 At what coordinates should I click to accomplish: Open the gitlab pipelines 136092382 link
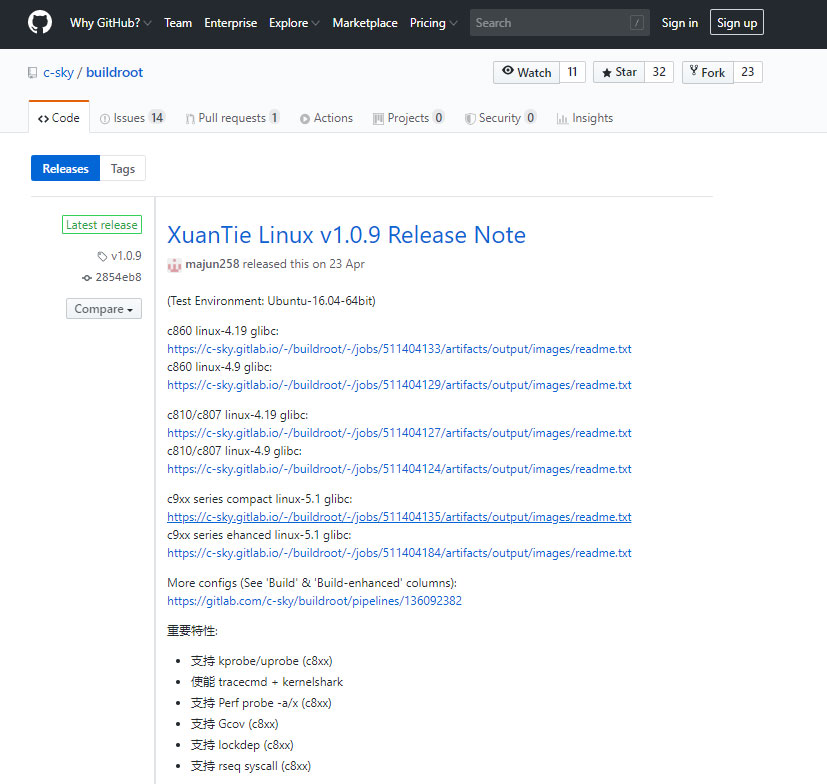click(x=314, y=601)
